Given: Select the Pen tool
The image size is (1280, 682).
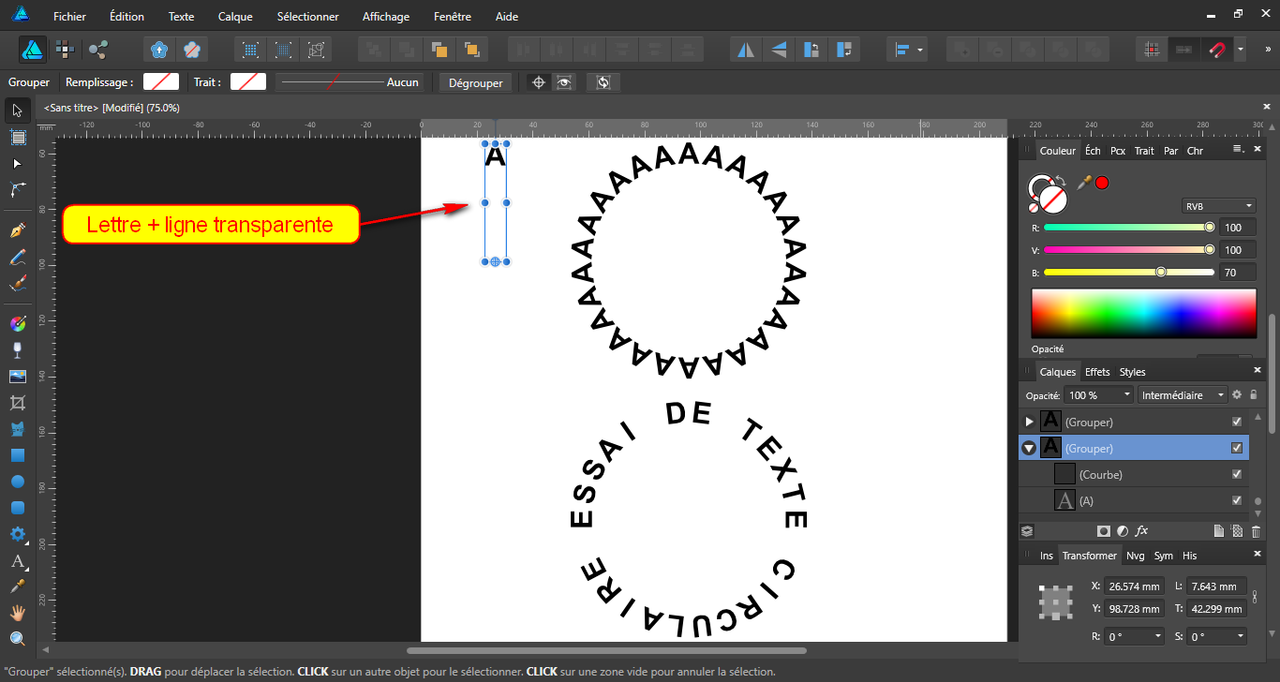Looking at the screenshot, I should click(17, 231).
